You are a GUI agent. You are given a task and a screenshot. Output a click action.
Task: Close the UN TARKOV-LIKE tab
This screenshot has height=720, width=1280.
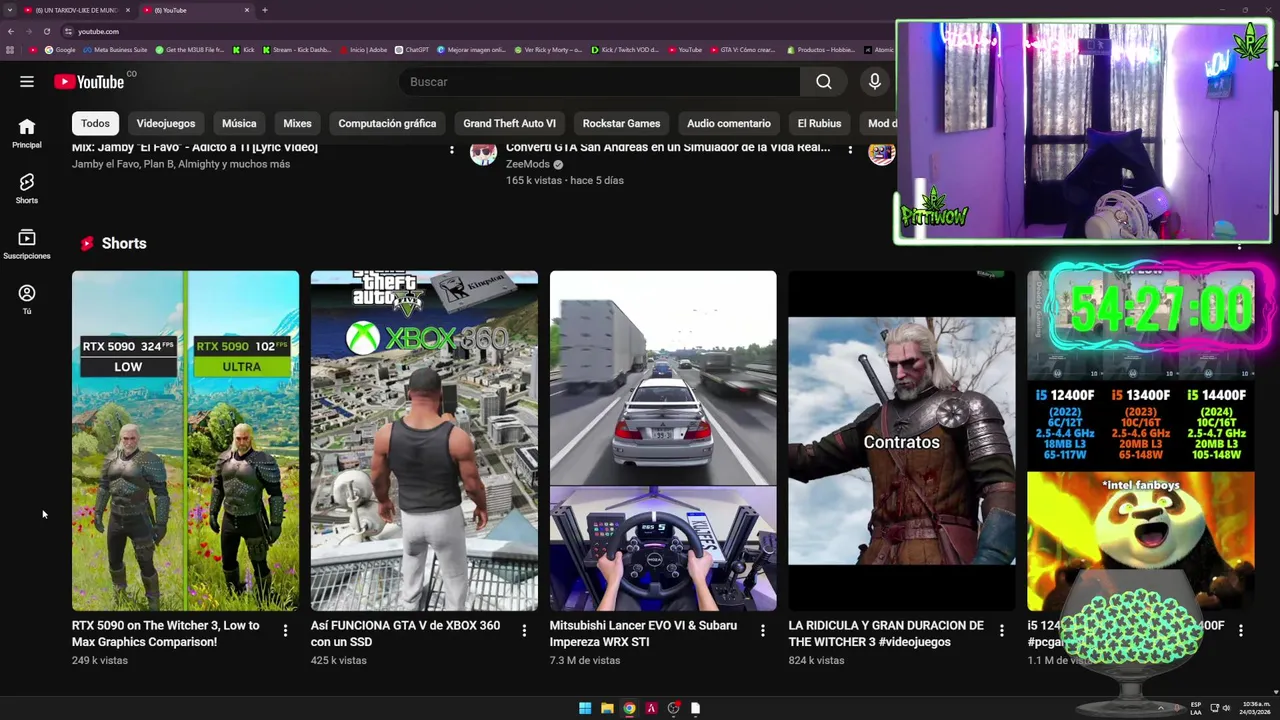pos(128,10)
